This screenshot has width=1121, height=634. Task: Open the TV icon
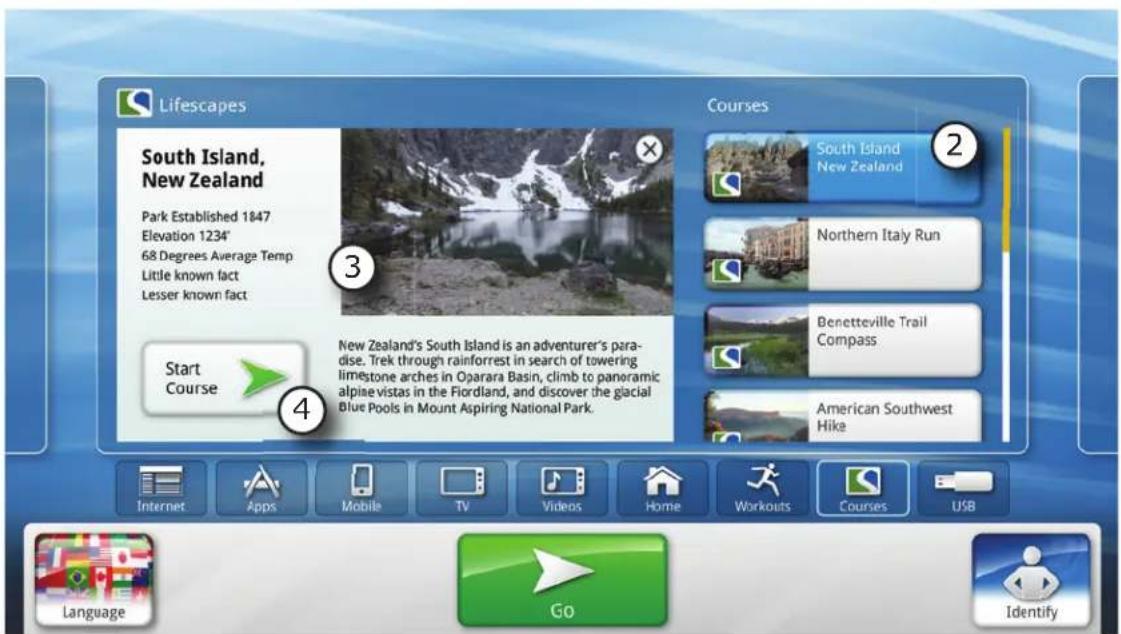coord(462,489)
